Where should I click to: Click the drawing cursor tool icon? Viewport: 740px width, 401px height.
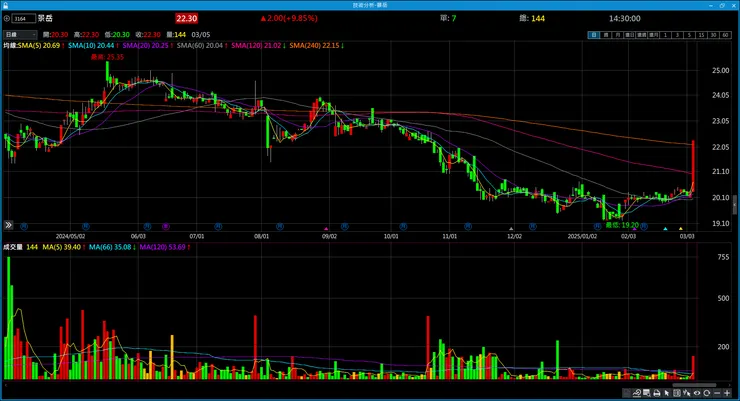[x=687, y=393]
